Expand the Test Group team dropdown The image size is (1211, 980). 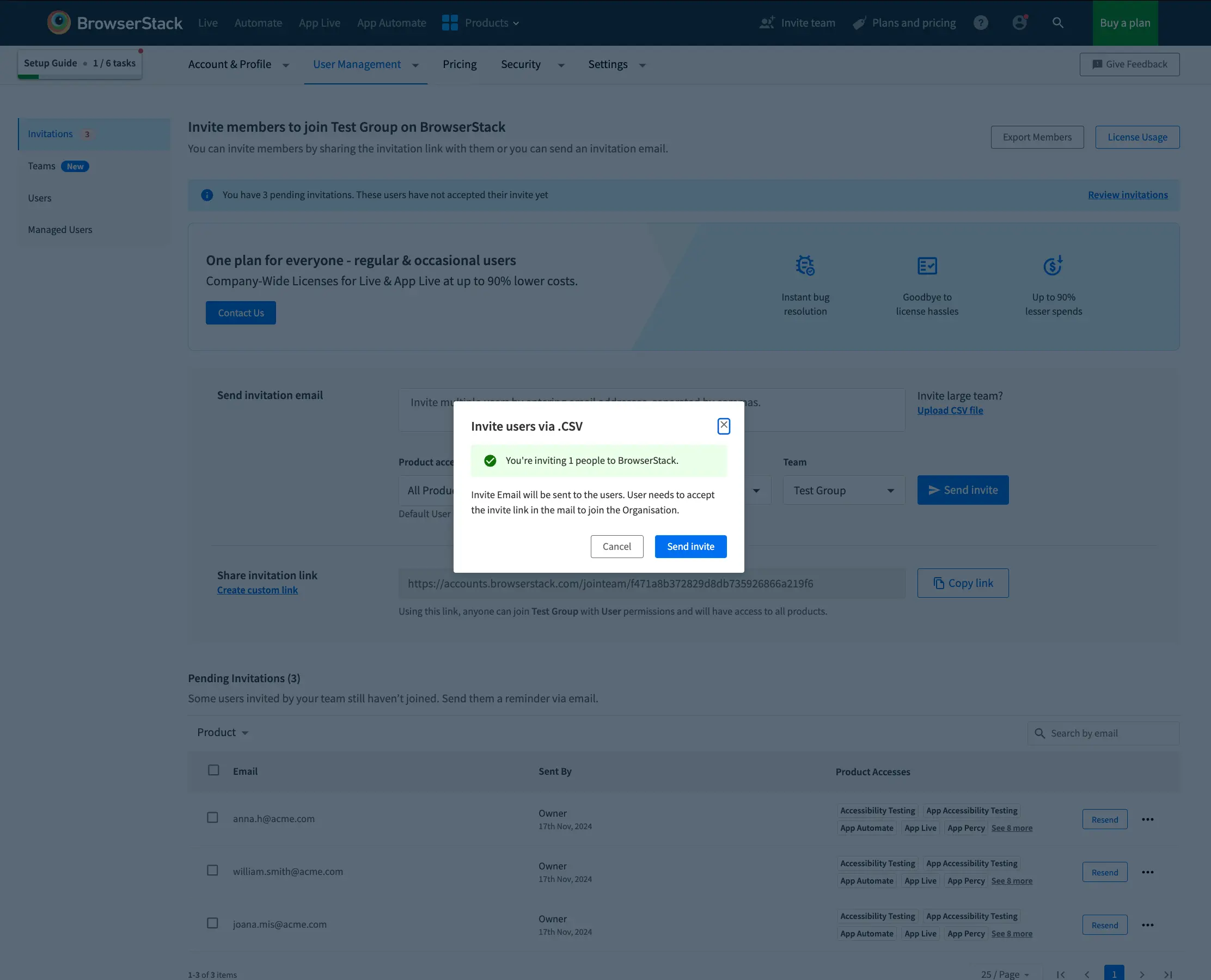click(843, 490)
